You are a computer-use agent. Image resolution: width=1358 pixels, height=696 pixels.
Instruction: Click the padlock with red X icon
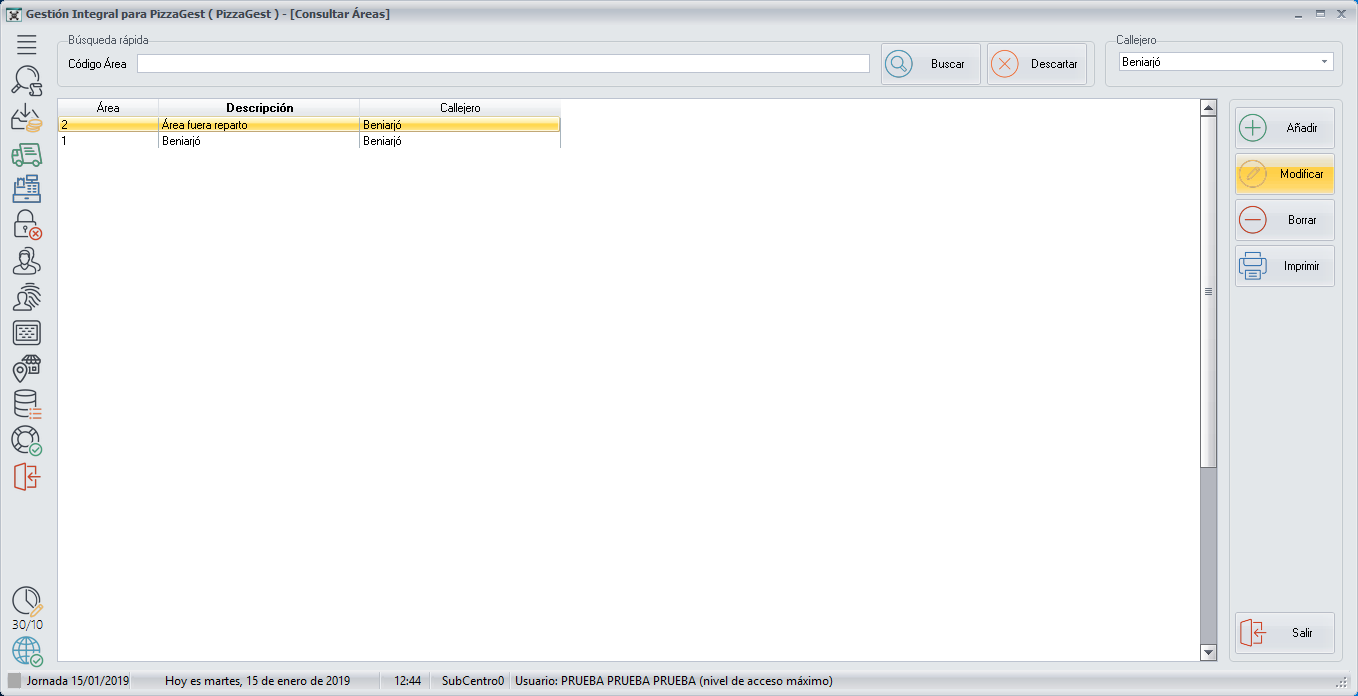click(27, 225)
